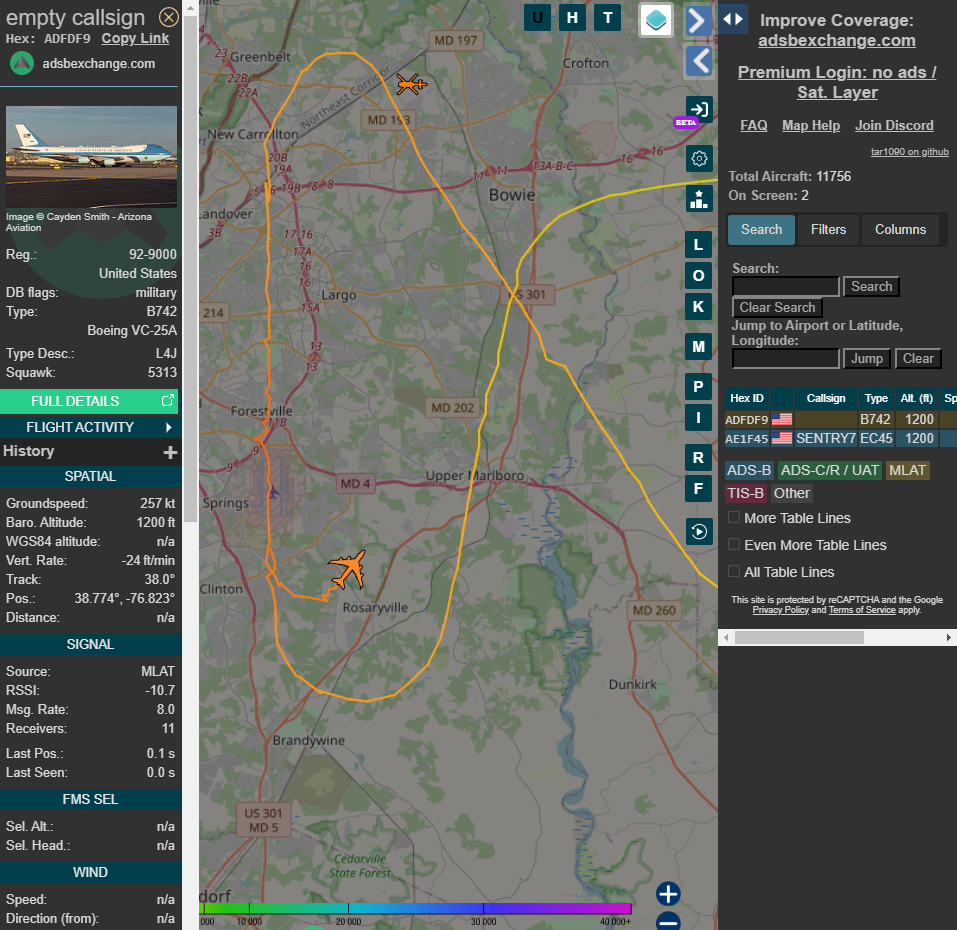957x930 pixels.
Task: Open the FAQ link
Action: pyautogui.click(x=753, y=125)
